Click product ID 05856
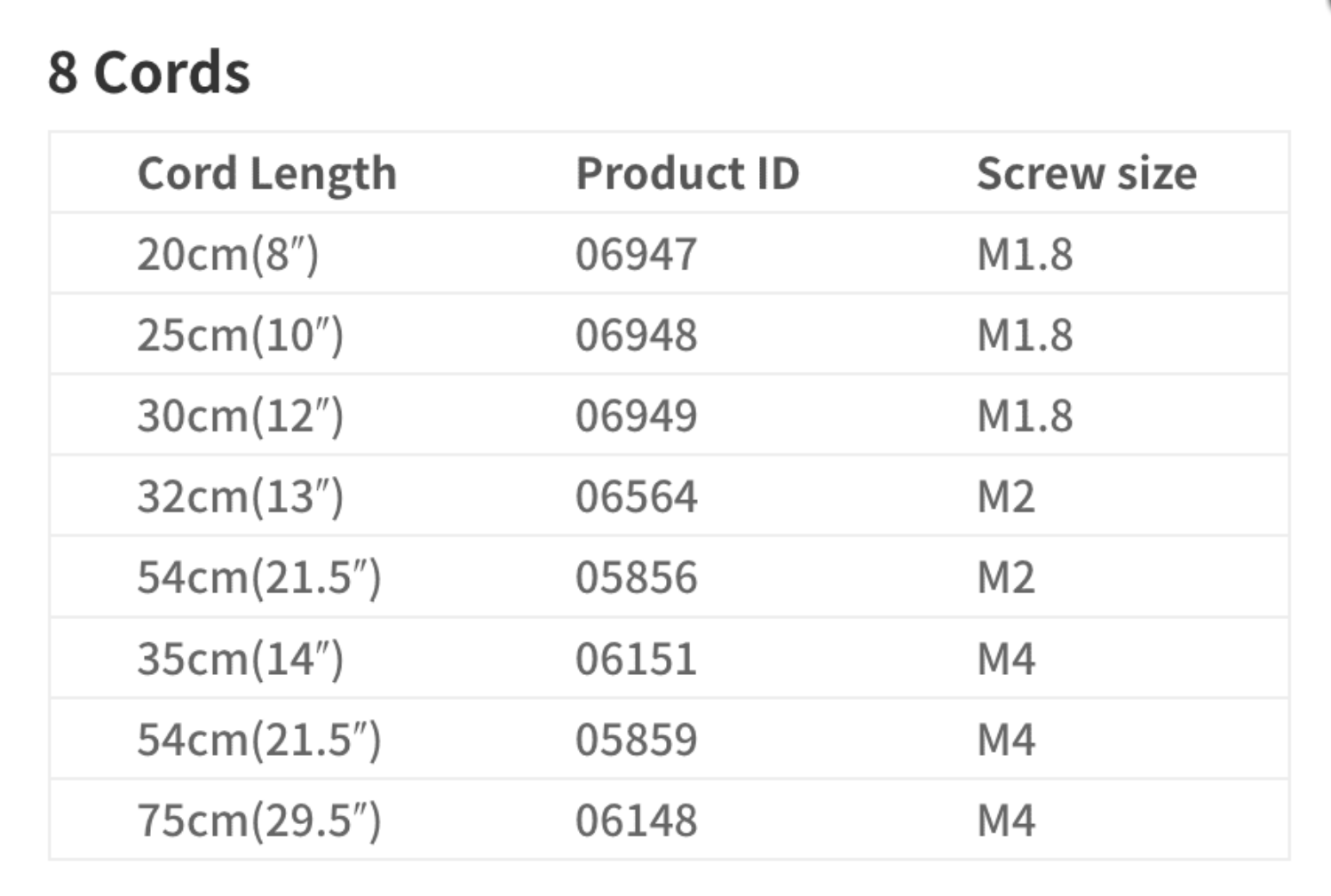1331x896 pixels. coord(636,578)
